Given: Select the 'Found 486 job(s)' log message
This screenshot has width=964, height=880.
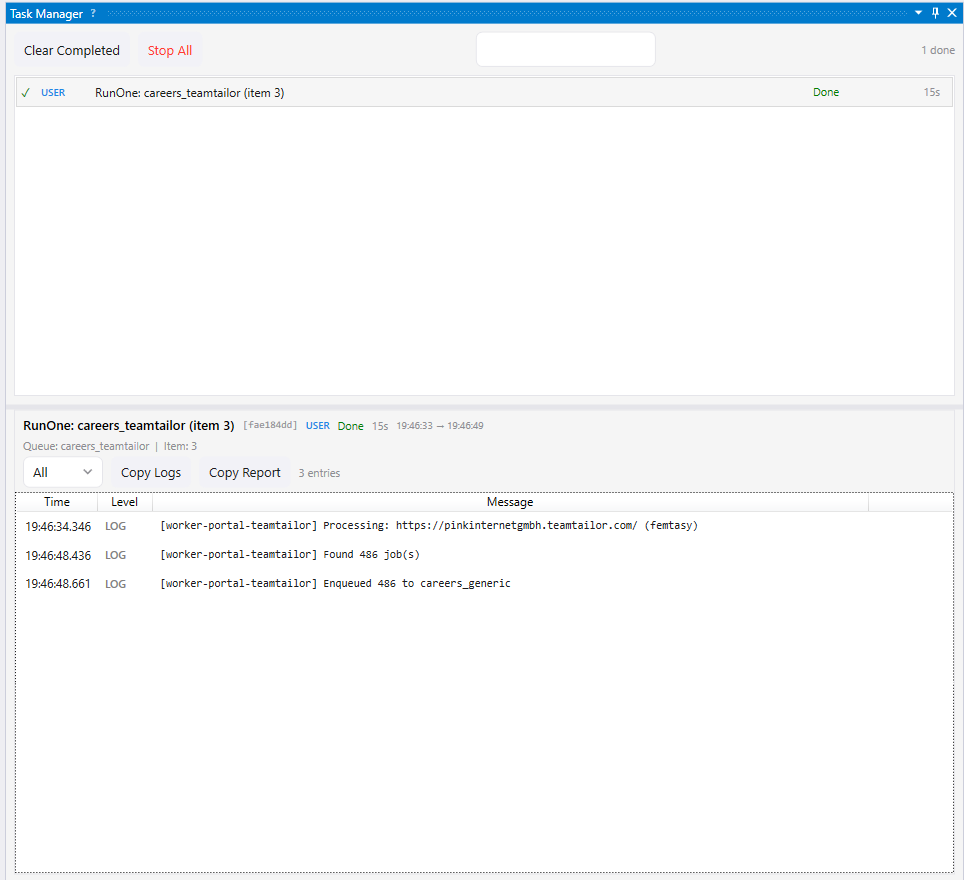Looking at the screenshot, I should [x=290, y=555].
